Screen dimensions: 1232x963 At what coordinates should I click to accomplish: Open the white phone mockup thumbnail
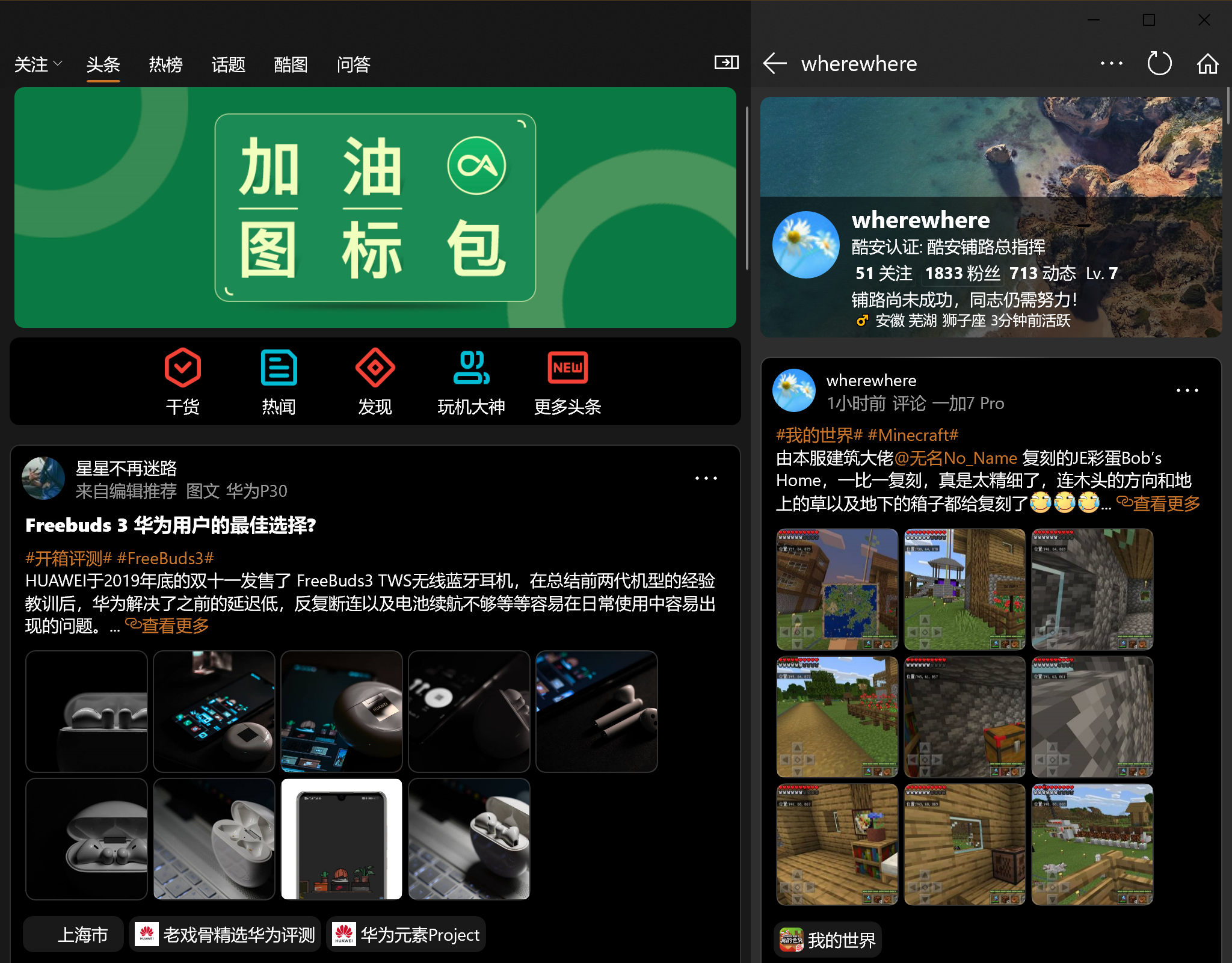pyautogui.click(x=341, y=839)
